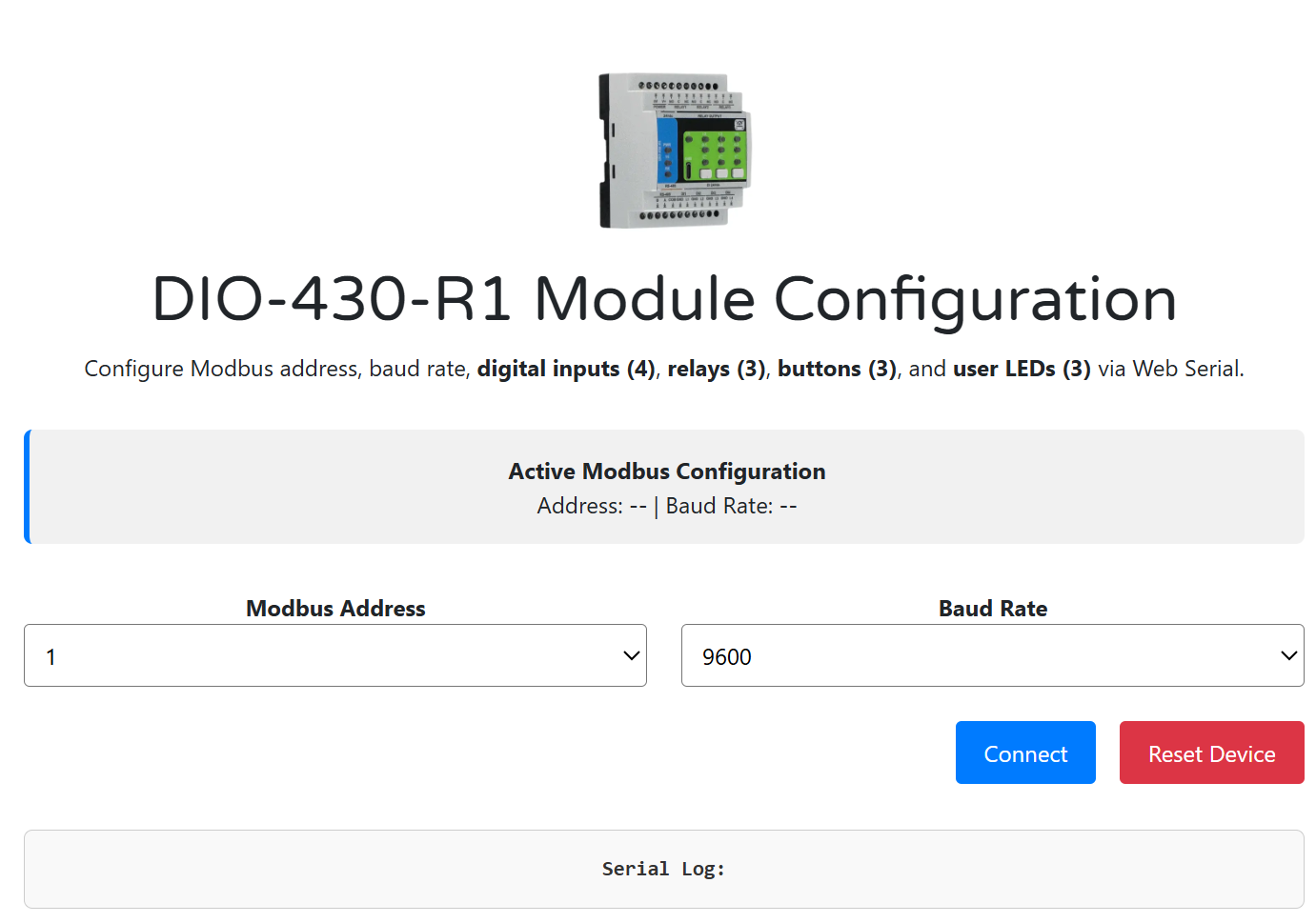Click the "9600" value in Baud Rate field
This screenshot has width=1316, height=923.
[726, 656]
